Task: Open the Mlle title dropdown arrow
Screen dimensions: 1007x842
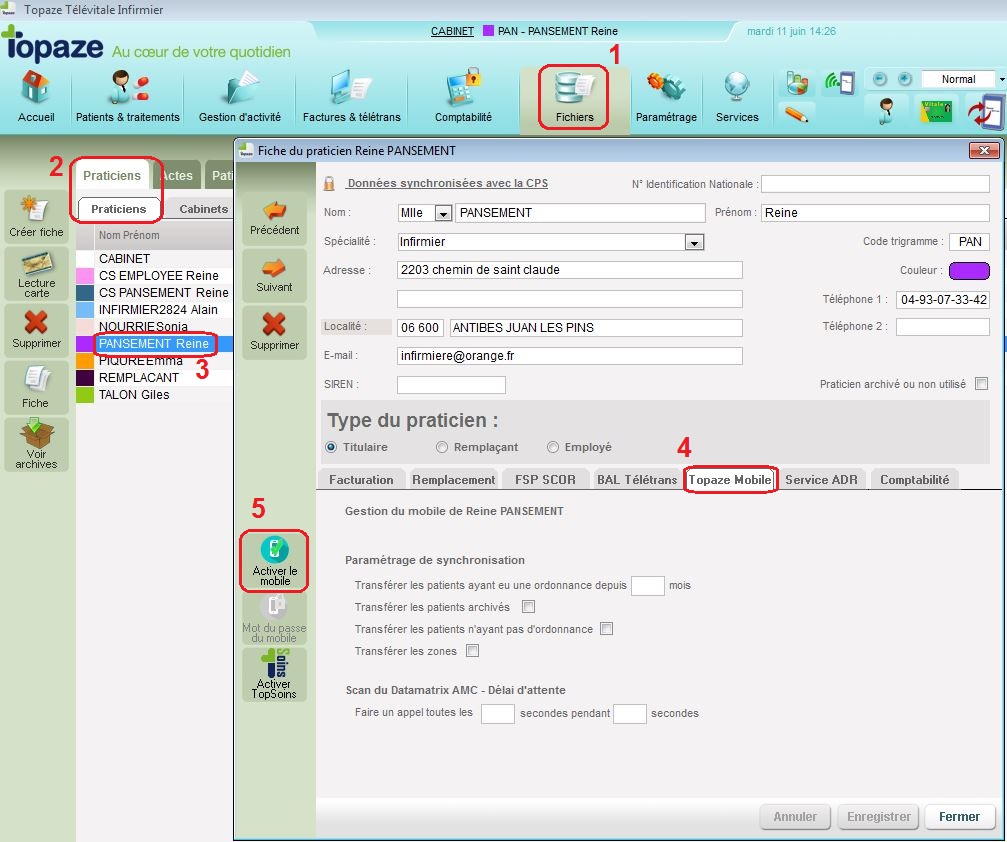Action: pos(443,213)
